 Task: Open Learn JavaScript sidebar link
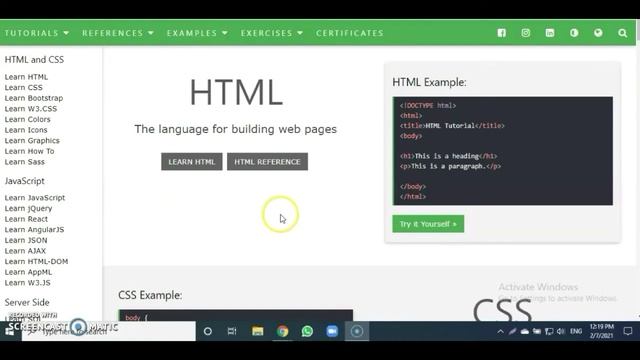point(35,198)
